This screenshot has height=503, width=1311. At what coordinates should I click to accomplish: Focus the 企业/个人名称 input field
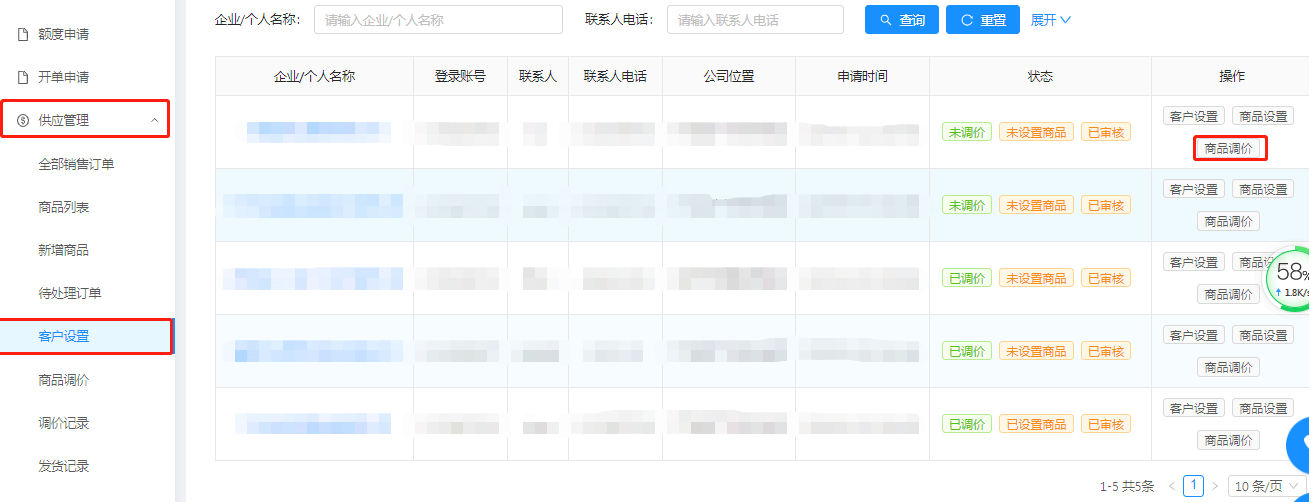pyautogui.click(x=438, y=20)
